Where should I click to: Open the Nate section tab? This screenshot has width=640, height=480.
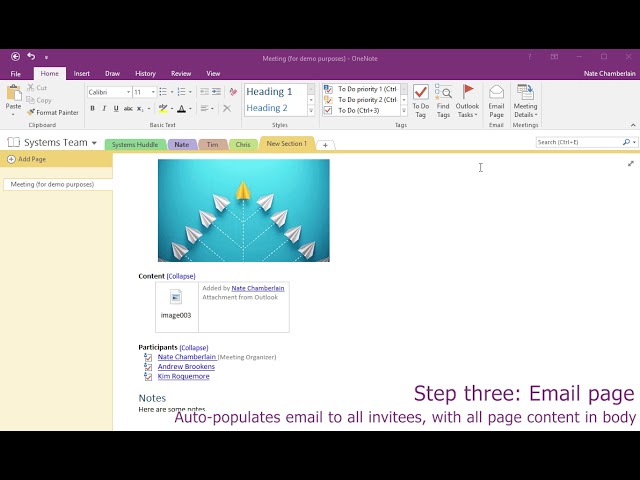coord(182,144)
